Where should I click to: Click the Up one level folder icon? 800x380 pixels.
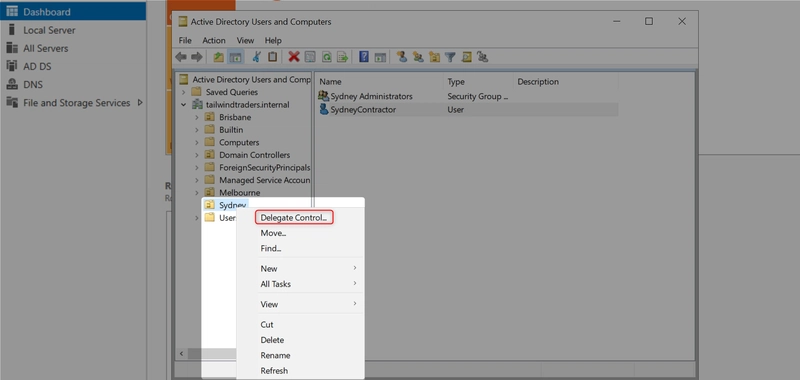(x=218, y=57)
